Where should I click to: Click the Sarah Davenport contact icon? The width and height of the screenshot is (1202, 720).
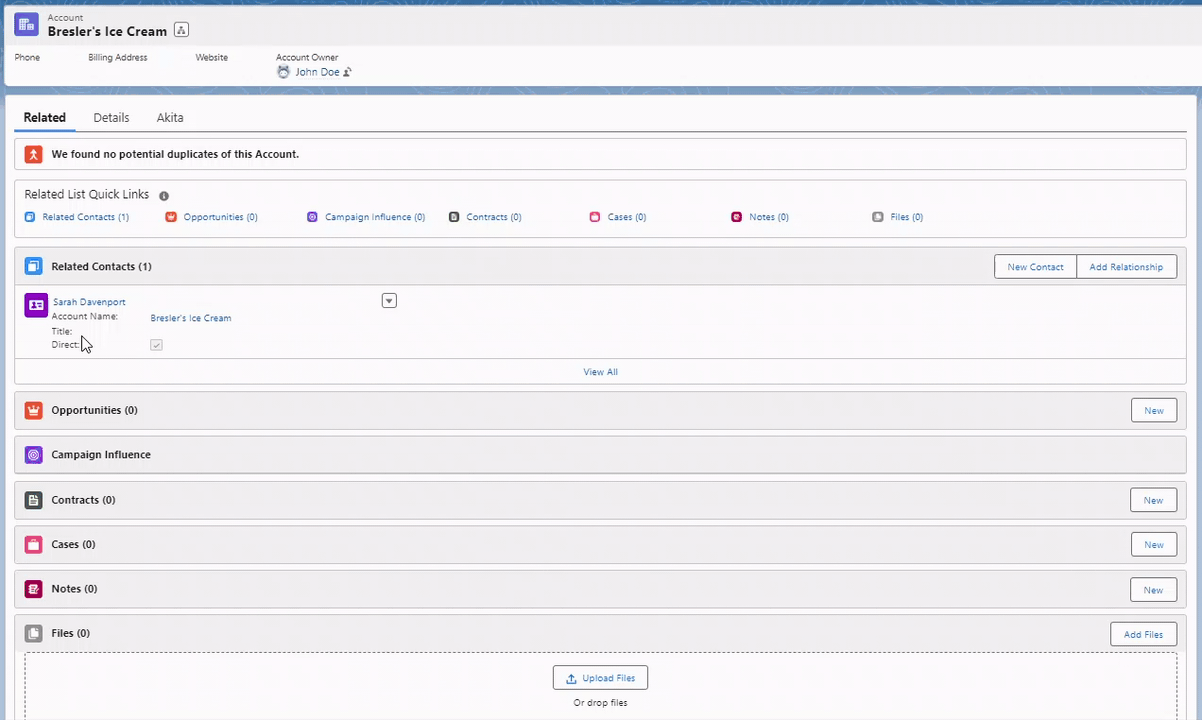tap(36, 305)
